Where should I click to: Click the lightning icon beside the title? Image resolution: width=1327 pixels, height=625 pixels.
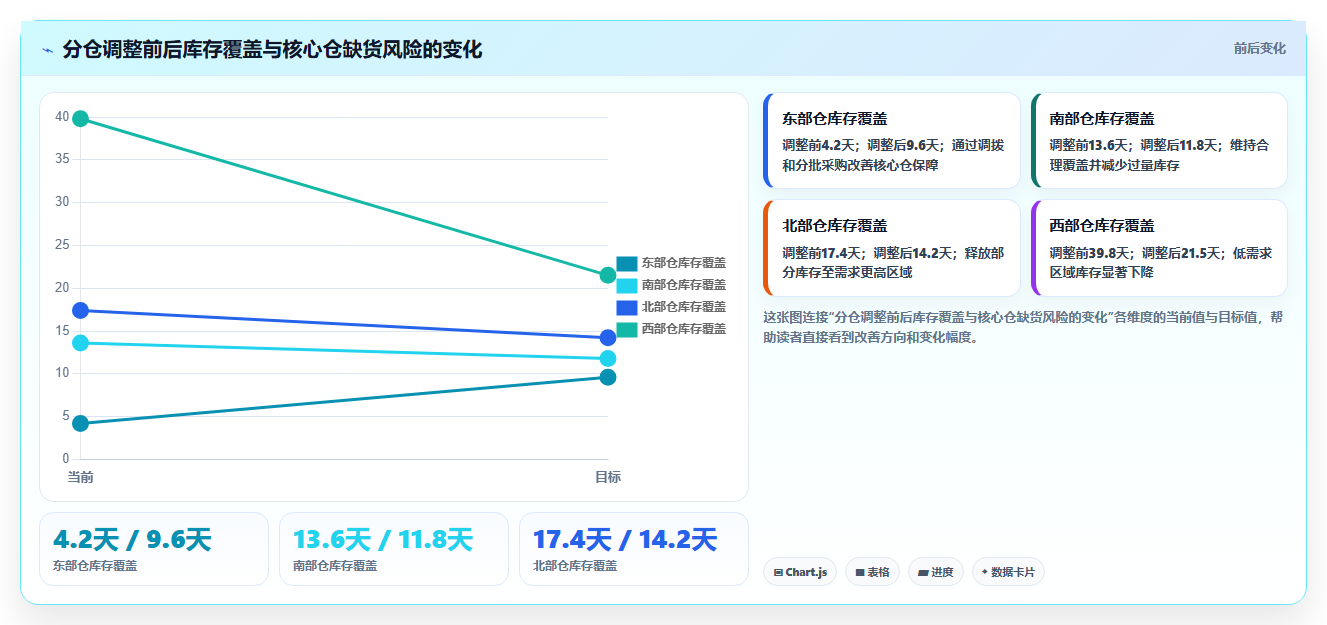pyautogui.click(x=48, y=50)
